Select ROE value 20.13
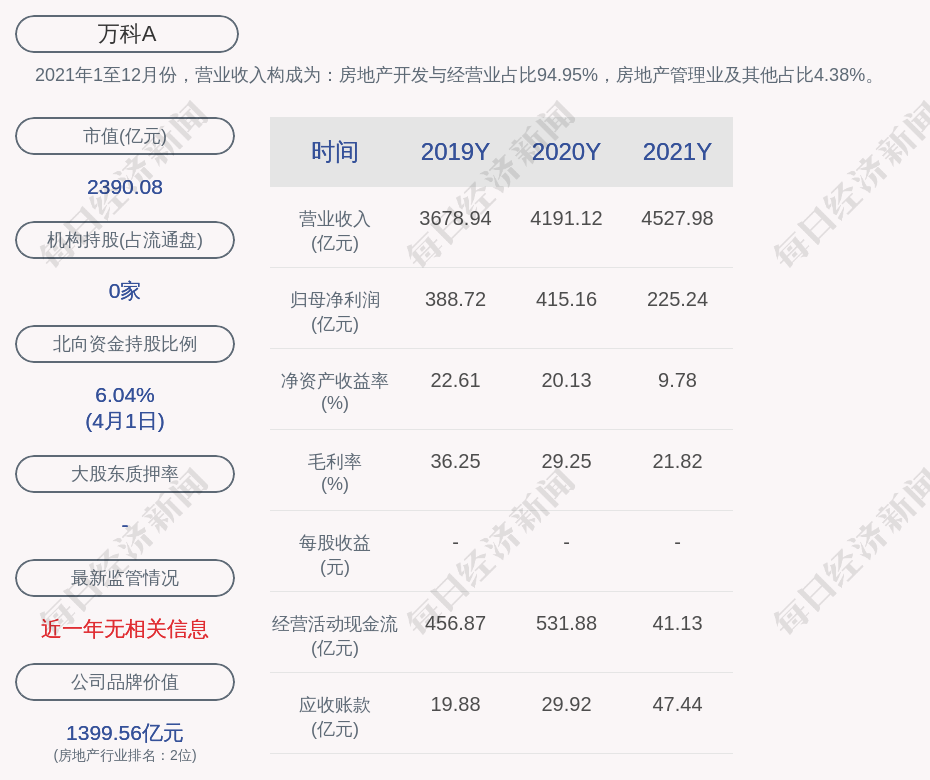 tap(566, 380)
